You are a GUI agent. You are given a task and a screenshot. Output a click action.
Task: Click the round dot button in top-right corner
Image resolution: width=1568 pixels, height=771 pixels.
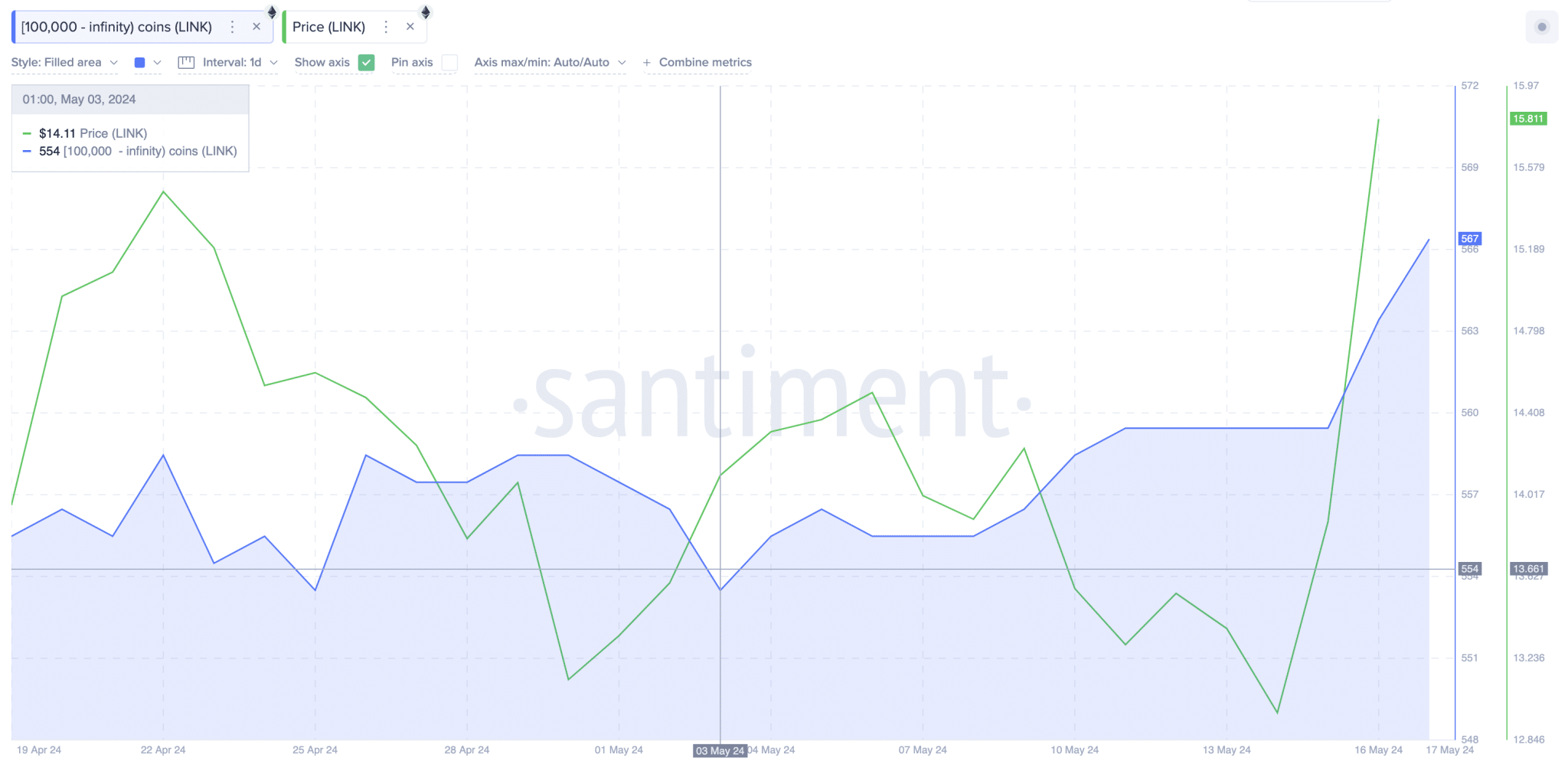click(1542, 28)
